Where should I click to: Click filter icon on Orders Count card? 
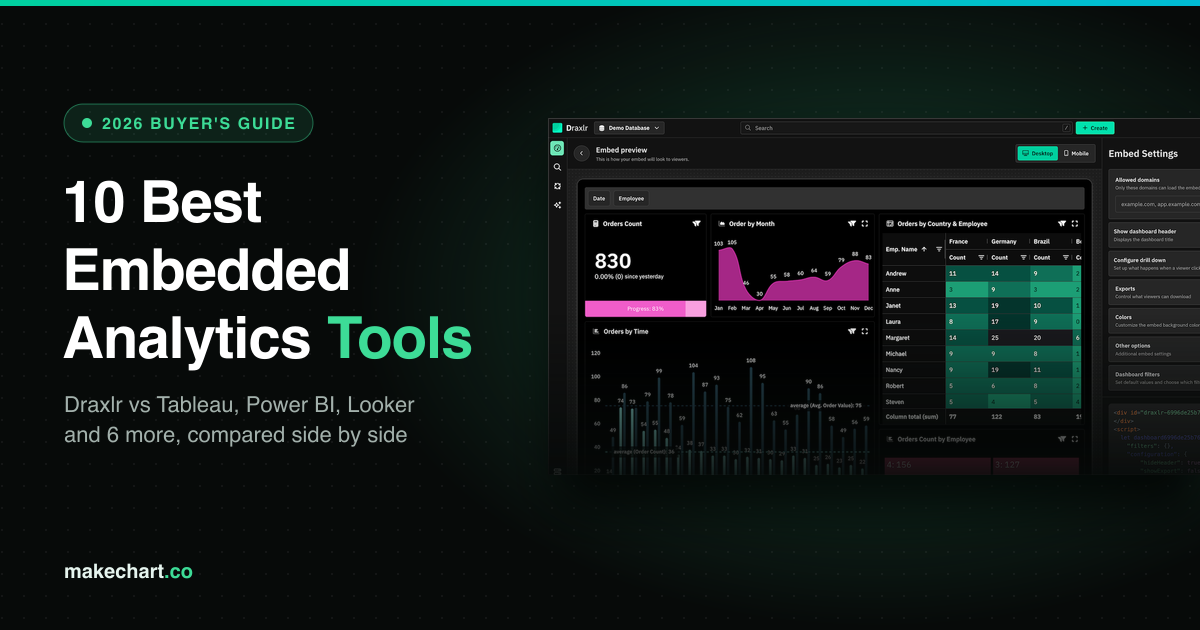(x=696, y=224)
